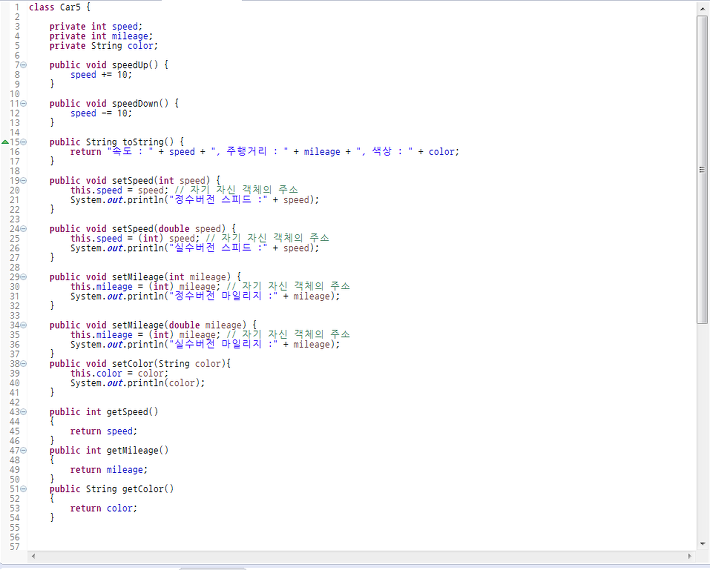This screenshot has height=570, width=710.
Task: Collapse the setMileage(int mileage) fold on line 29
Action: pos(24,277)
